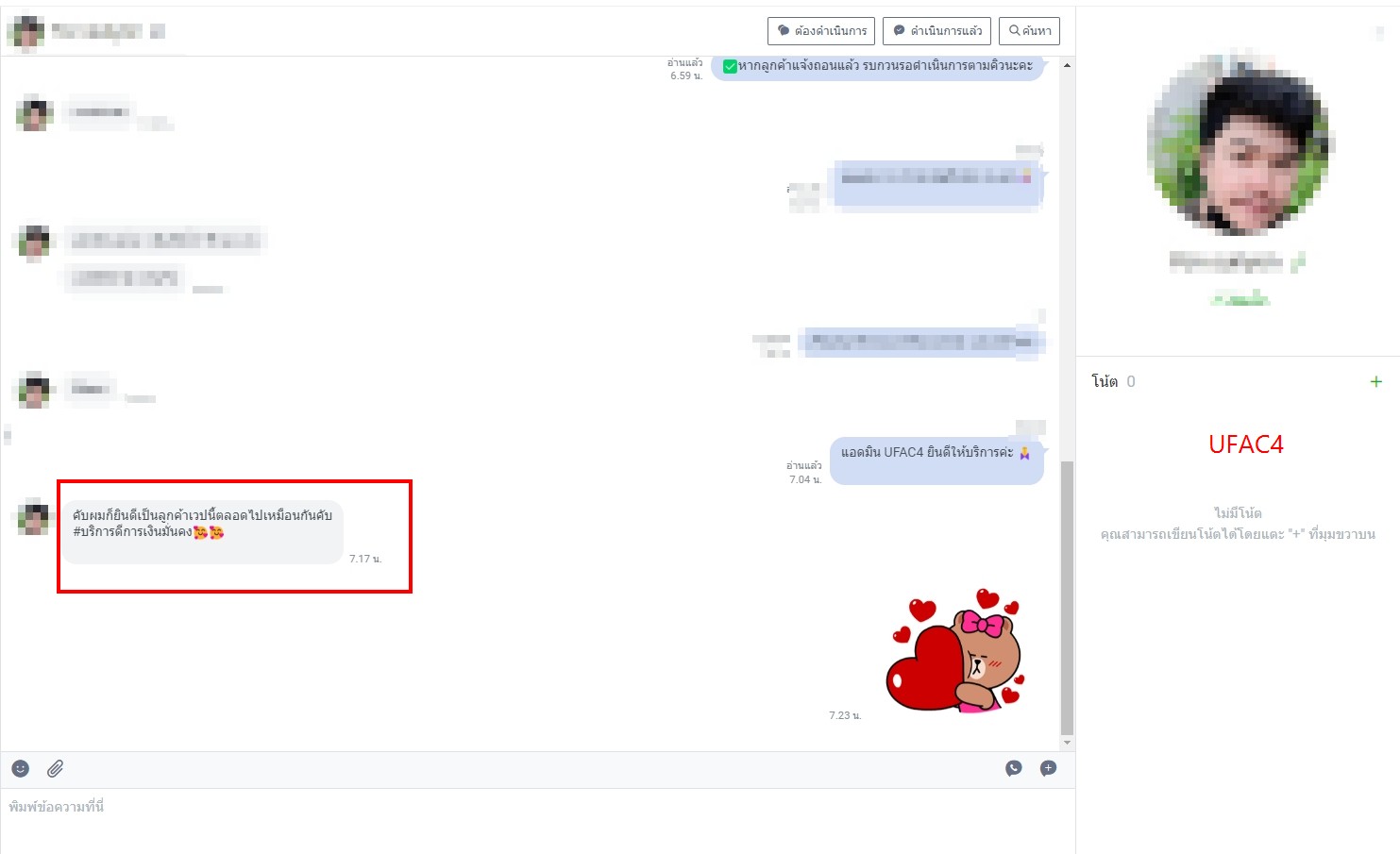Click the chat header avatar at top left
The width and height of the screenshot is (1400, 854).
point(26,31)
